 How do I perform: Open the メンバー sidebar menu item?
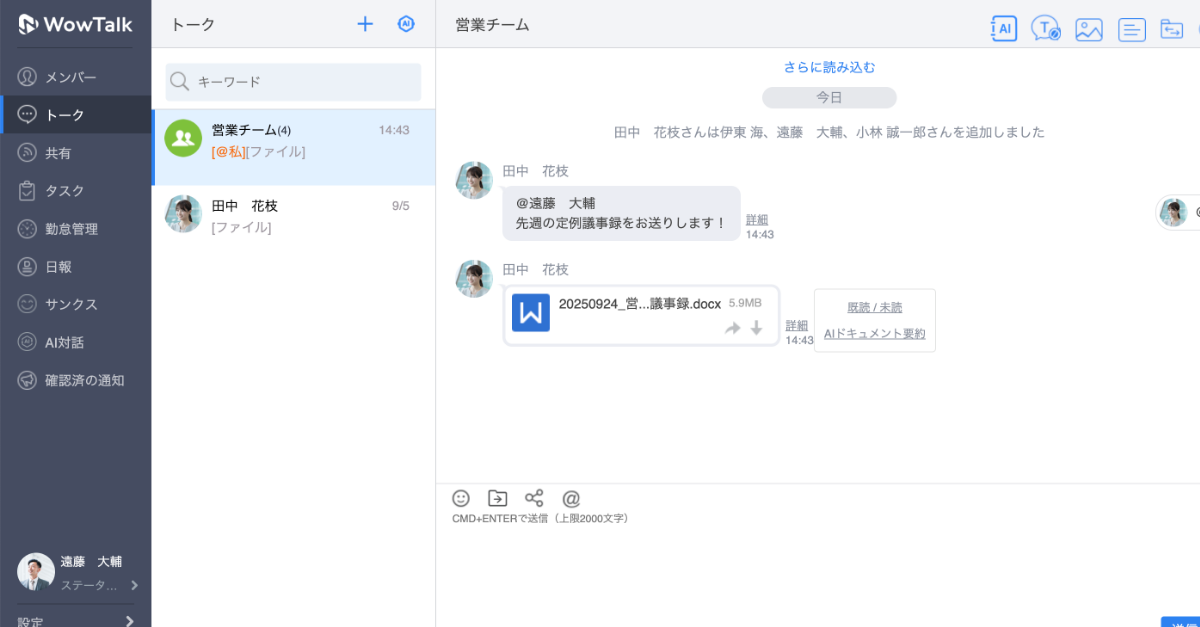(x=70, y=77)
